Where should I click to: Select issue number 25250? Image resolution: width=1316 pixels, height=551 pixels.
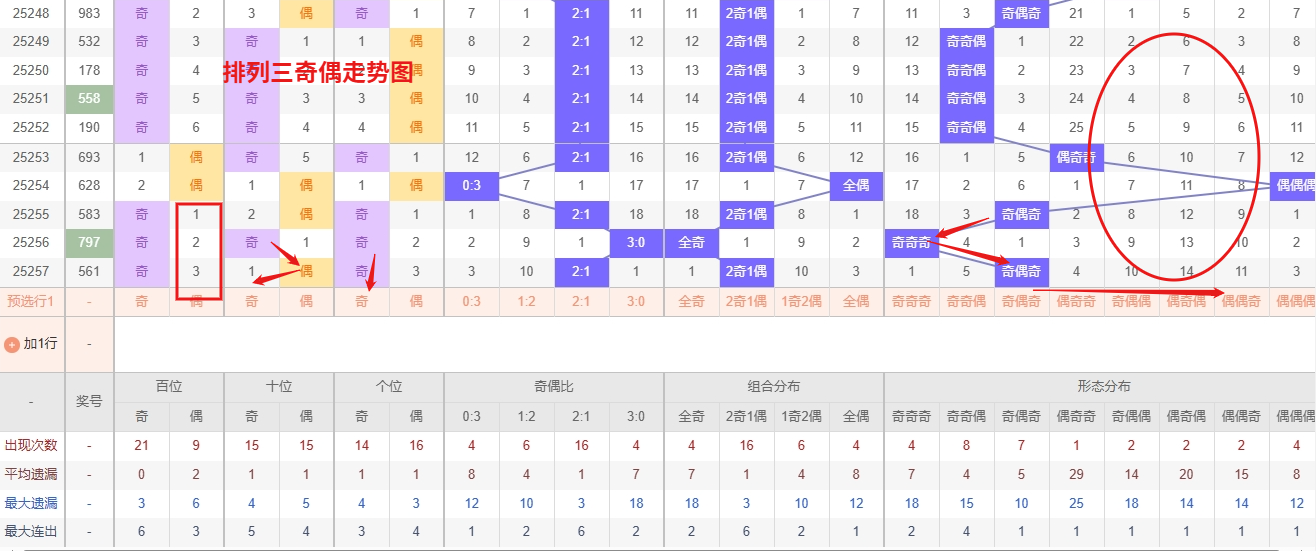point(32,70)
